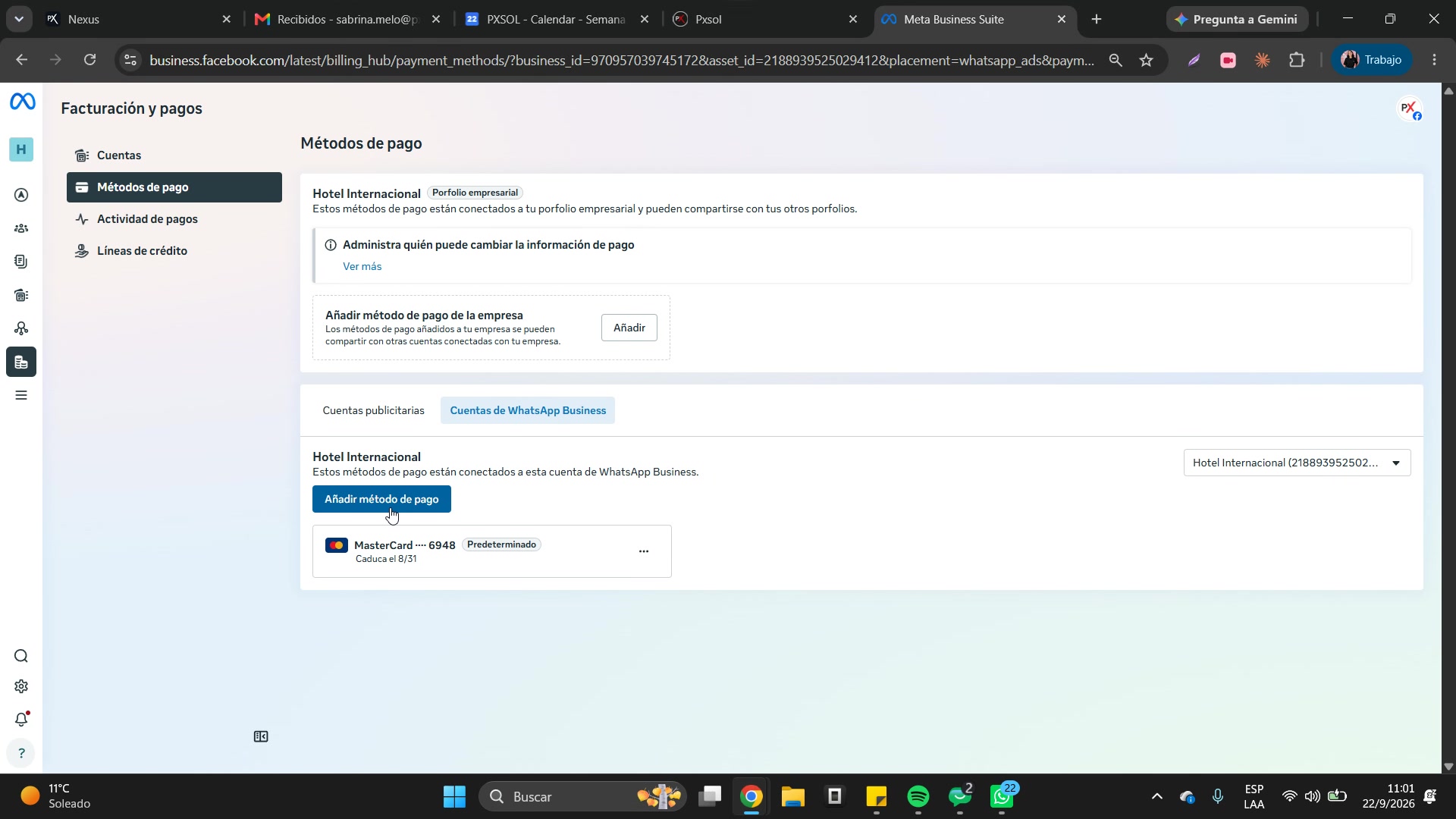Image resolution: width=1456 pixels, height=819 pixels.
Task: Select the Cuentas de WhatsApp Business tab
Action: (528, 410)
